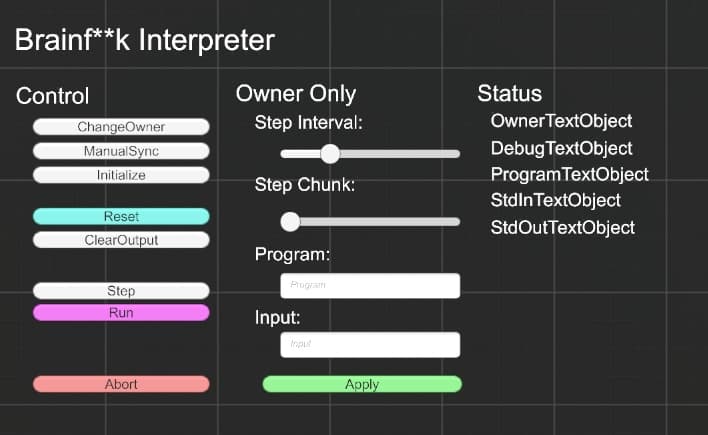Click the Step Interval slider handle

click(x=329, y=154)
